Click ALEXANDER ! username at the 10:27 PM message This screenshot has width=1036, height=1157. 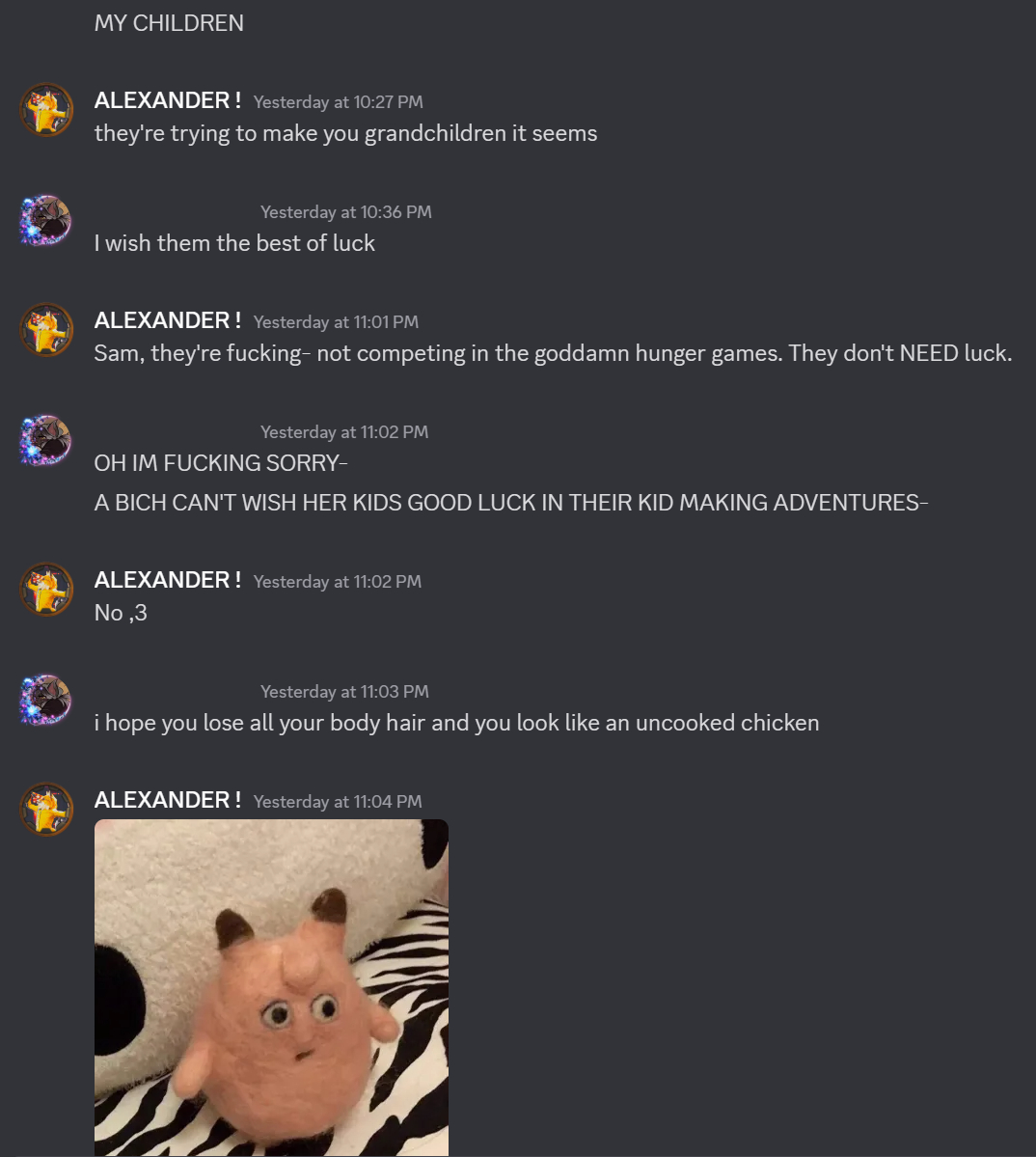[x=168, y=100]
